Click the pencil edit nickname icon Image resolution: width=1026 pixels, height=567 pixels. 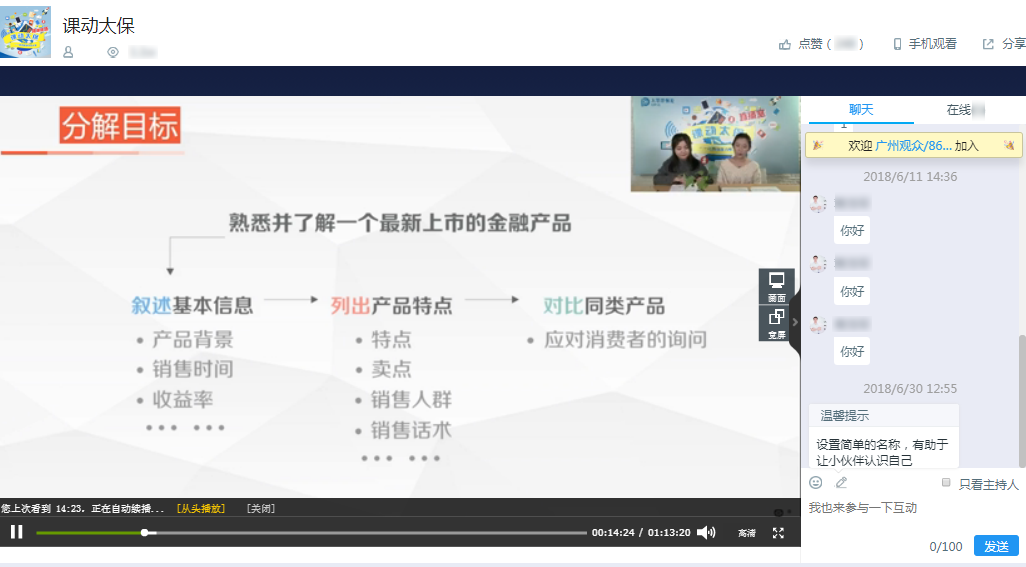point(841,483)
